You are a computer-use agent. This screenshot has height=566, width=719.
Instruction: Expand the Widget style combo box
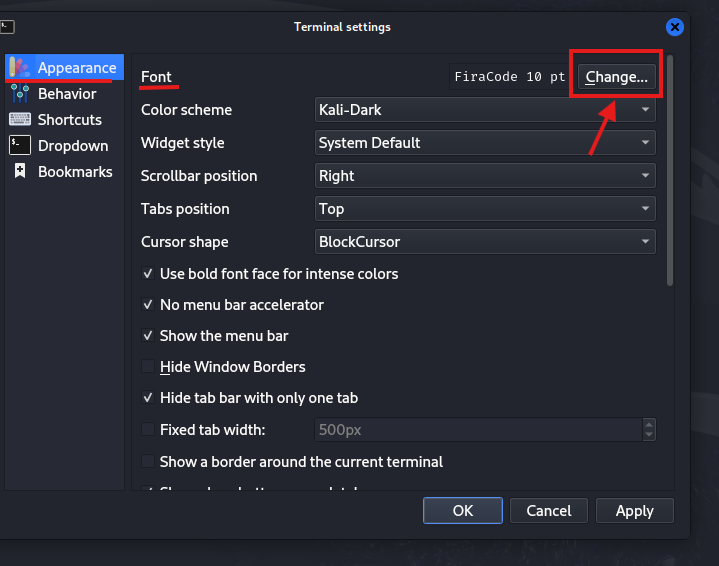coord(485,143)
